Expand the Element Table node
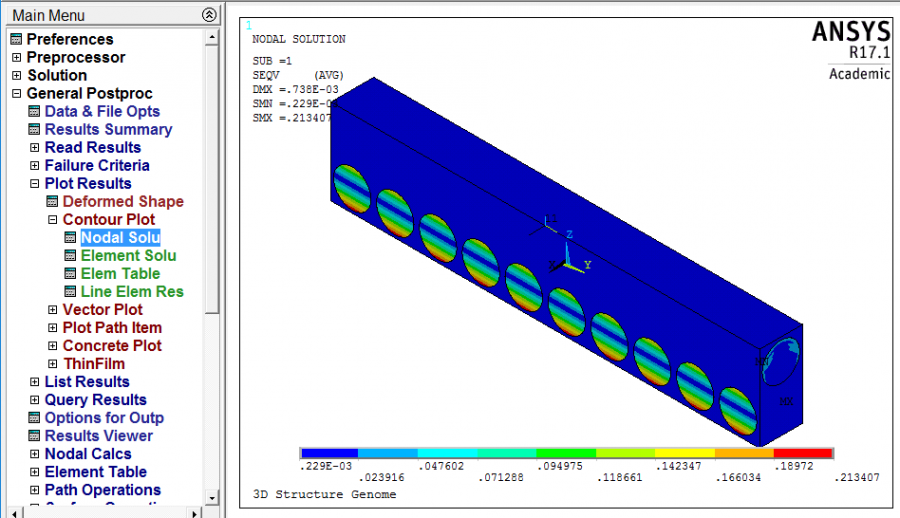Image resolution: width=900 pixels, height=518 pixels. (x=34, y=472)
